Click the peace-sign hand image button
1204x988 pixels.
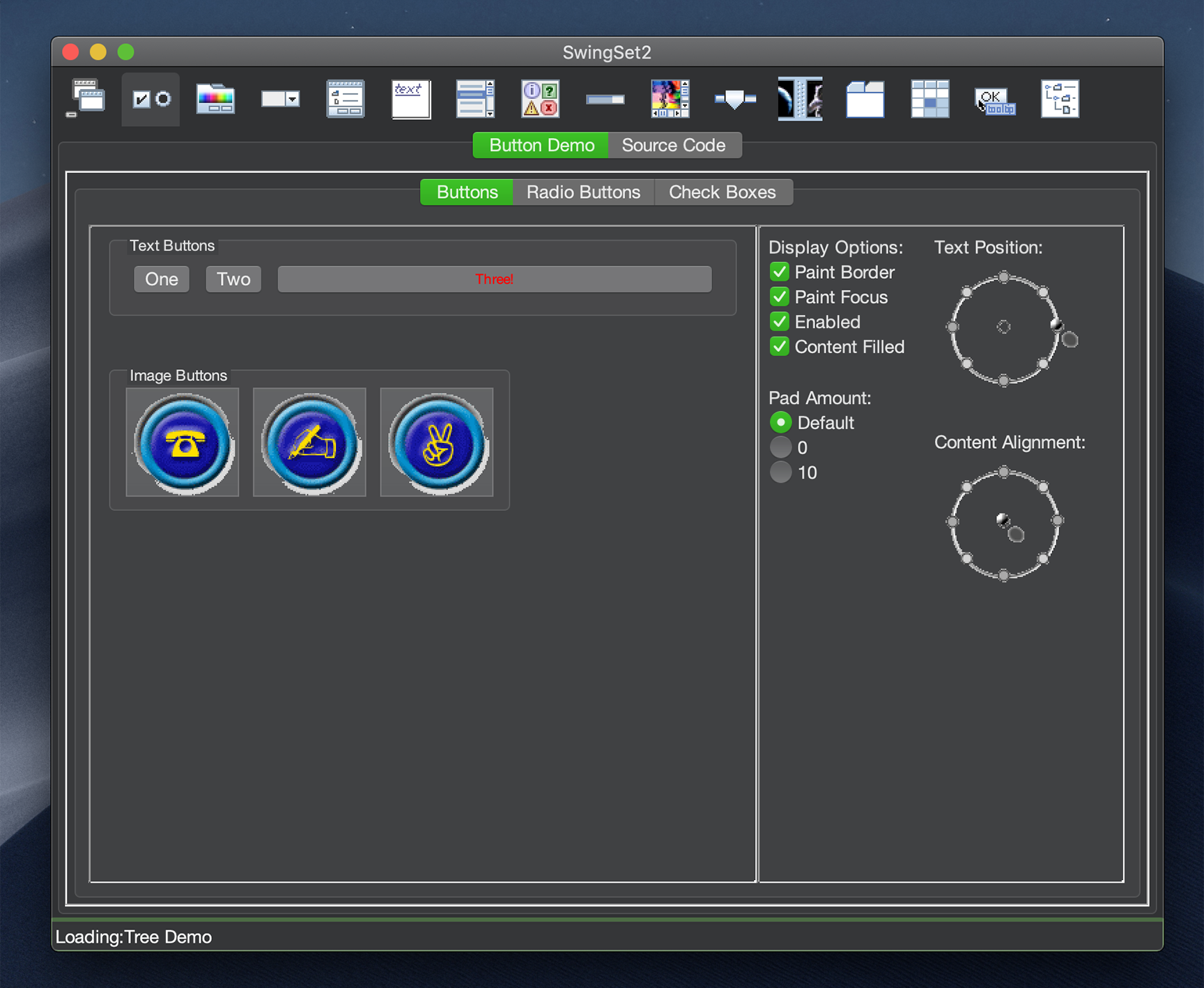(x=437, y=442)
